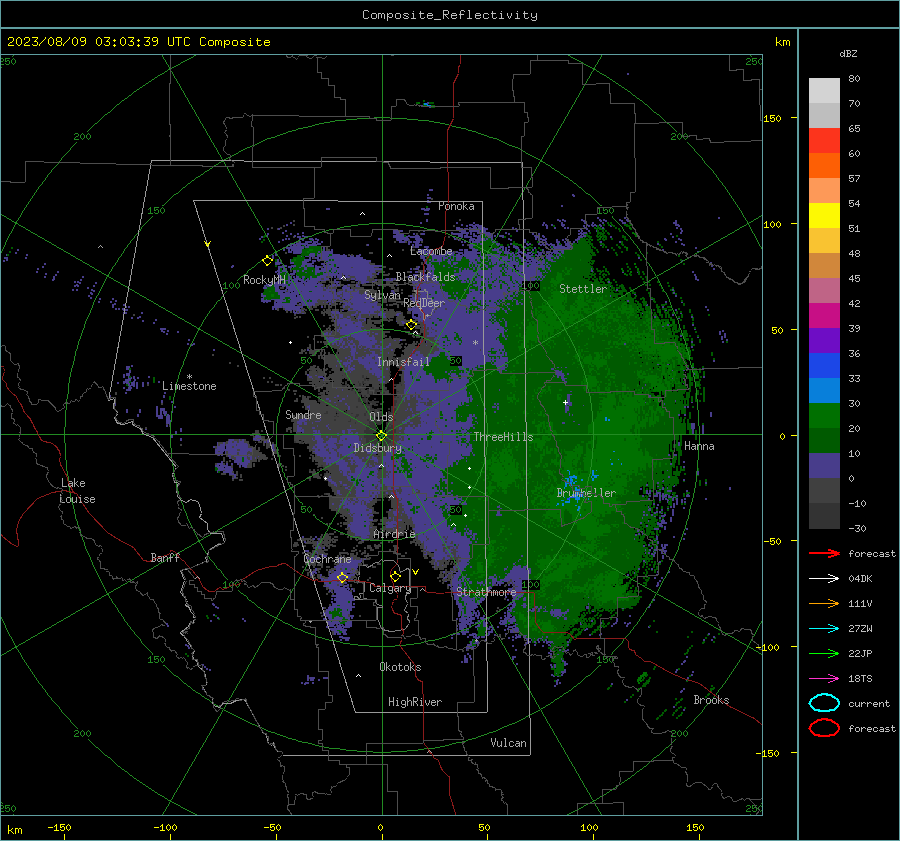
Task: Click the HighRiver label
Action: (415, 702)
